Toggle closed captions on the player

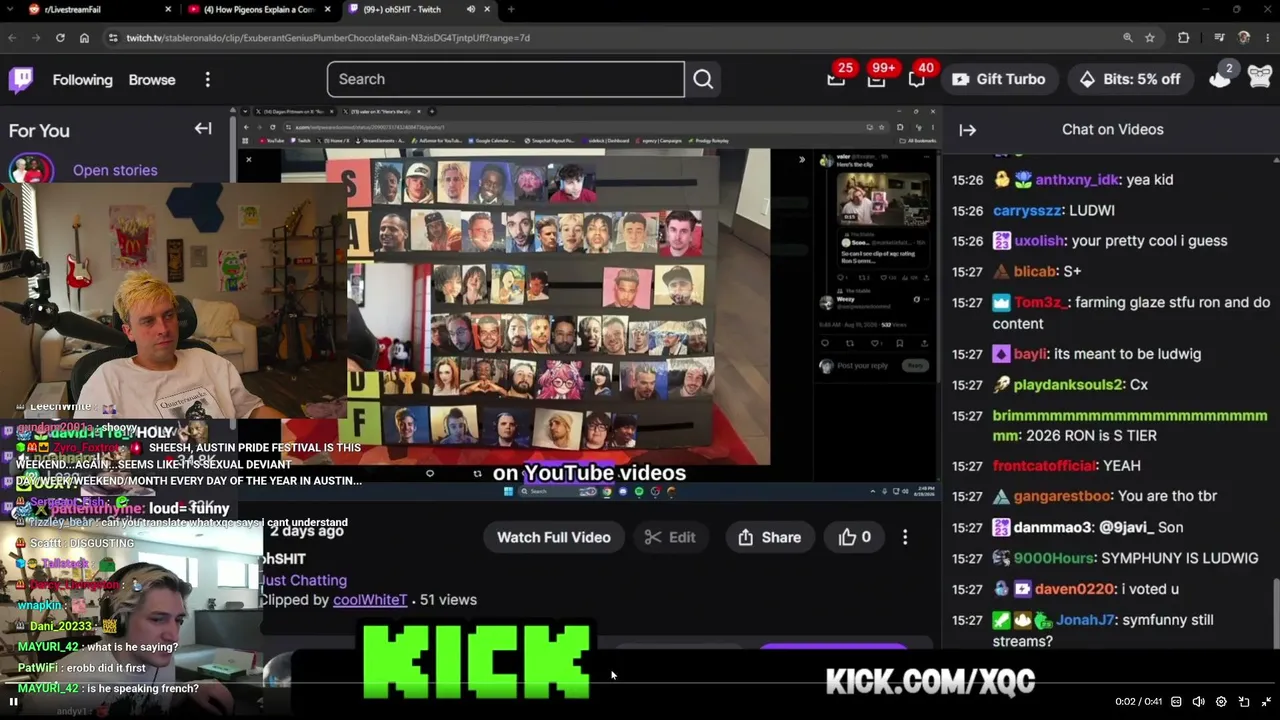(x=1176, y=702)
